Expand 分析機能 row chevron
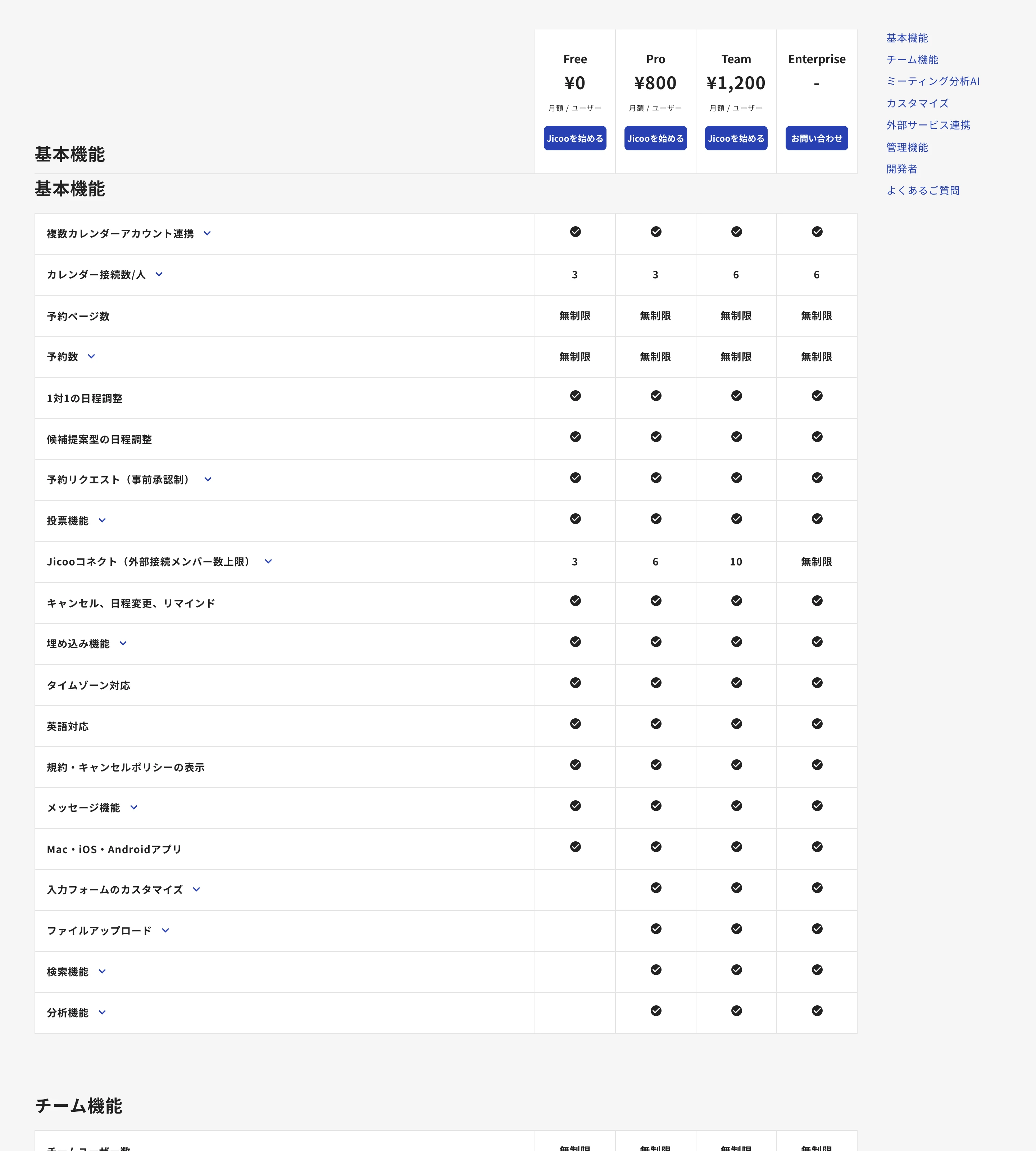The height and width of the screenshot is (1151, 1036). pyautogui.click(x=102, y=1012)
